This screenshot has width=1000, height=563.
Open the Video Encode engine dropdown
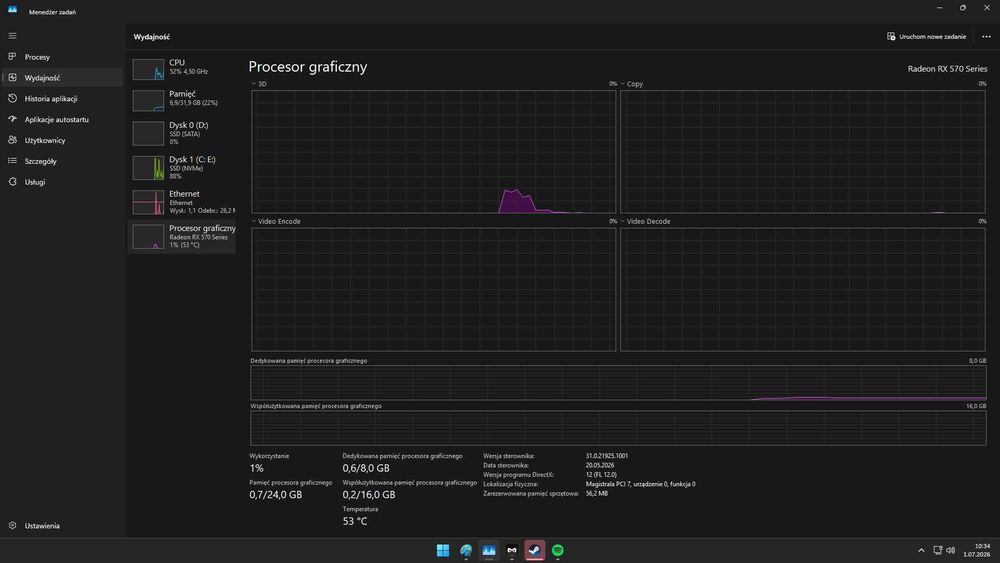point(276,221)
